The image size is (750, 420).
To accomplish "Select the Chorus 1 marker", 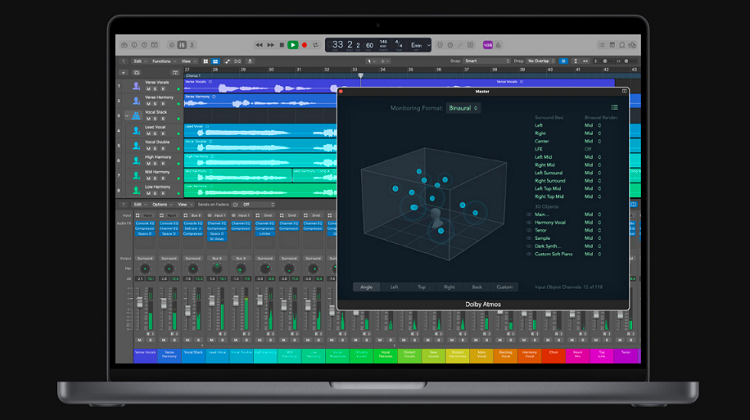I will coord(193,76).
